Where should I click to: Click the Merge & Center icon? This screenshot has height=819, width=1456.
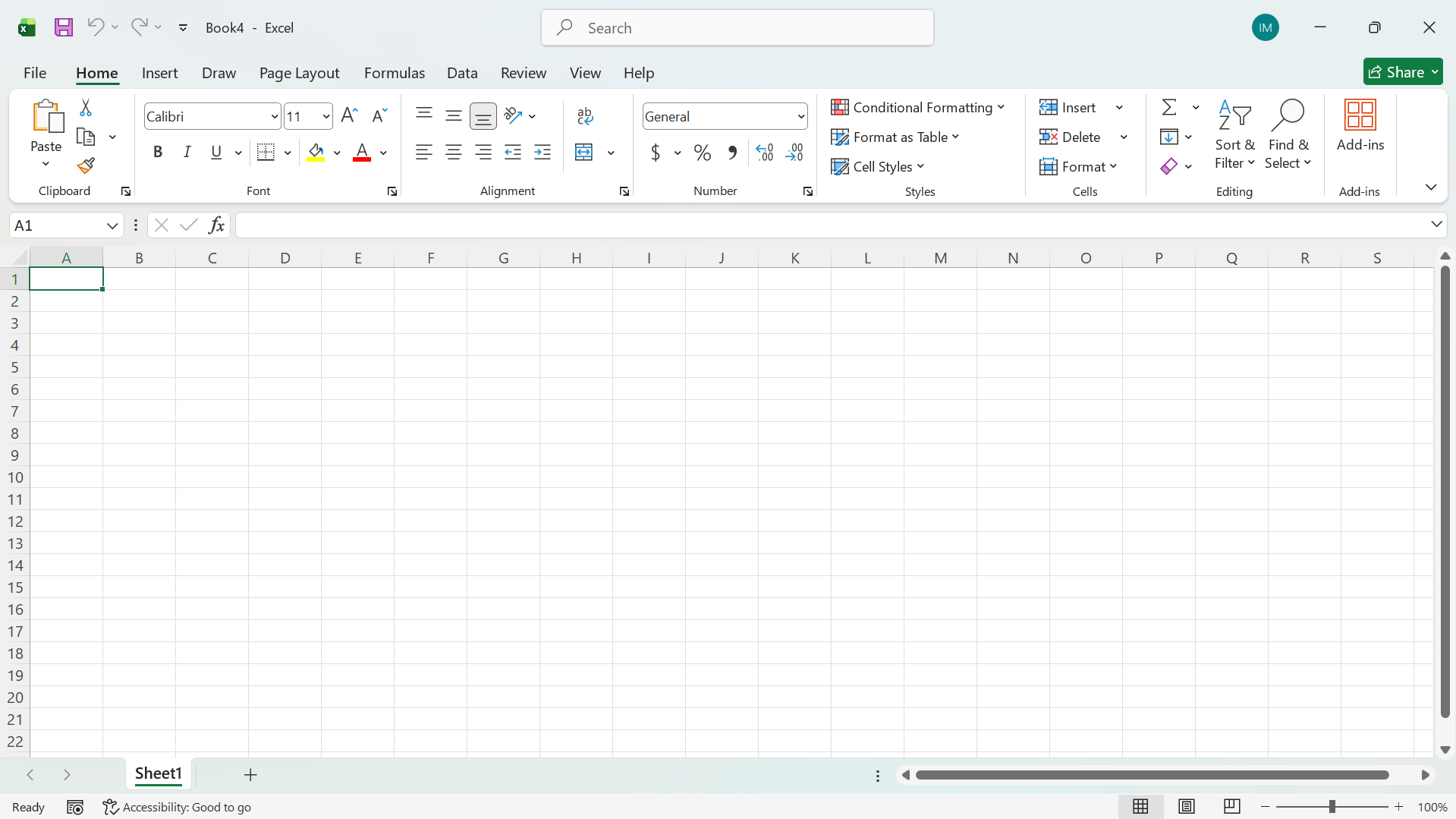pyautogui.click(x=583, y=152)
